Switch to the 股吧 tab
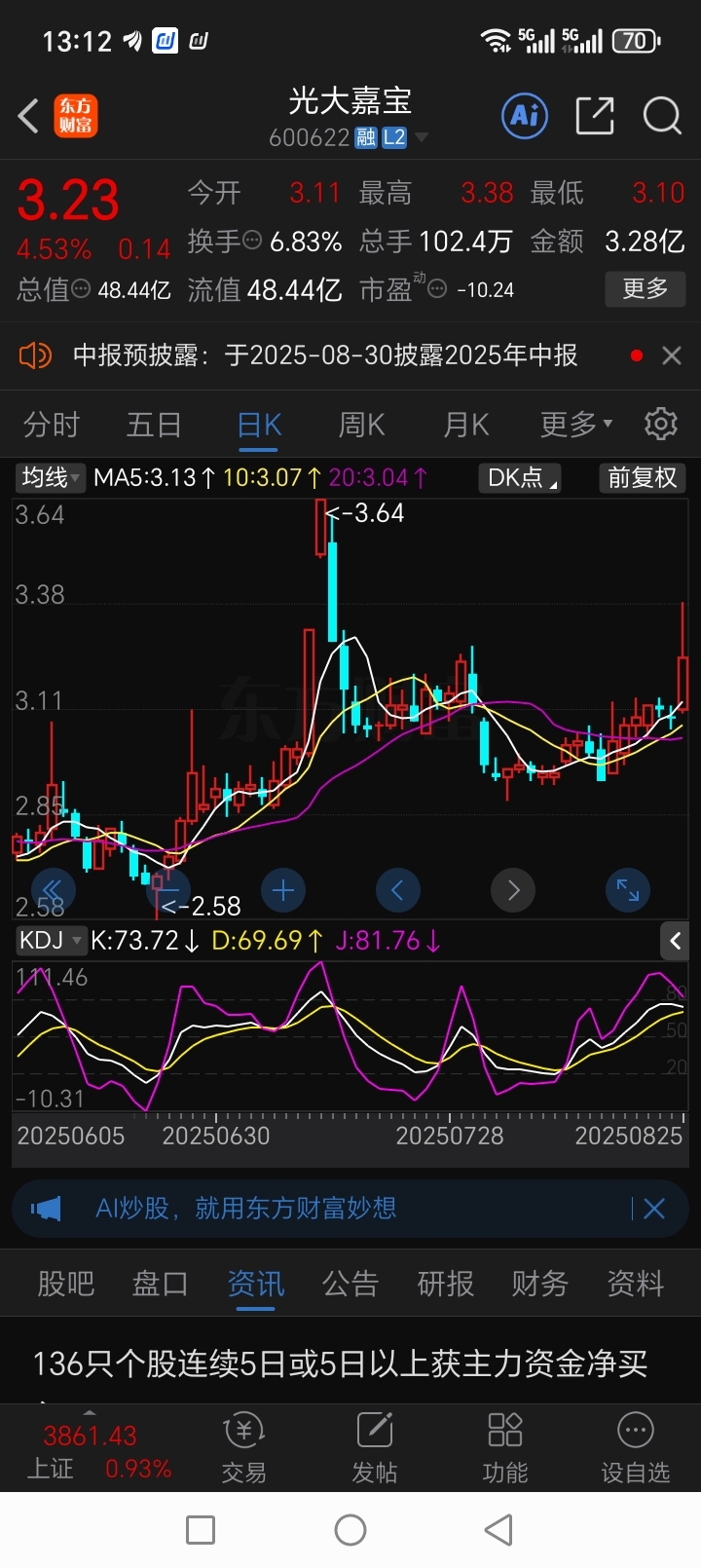 pos(66,1284)
